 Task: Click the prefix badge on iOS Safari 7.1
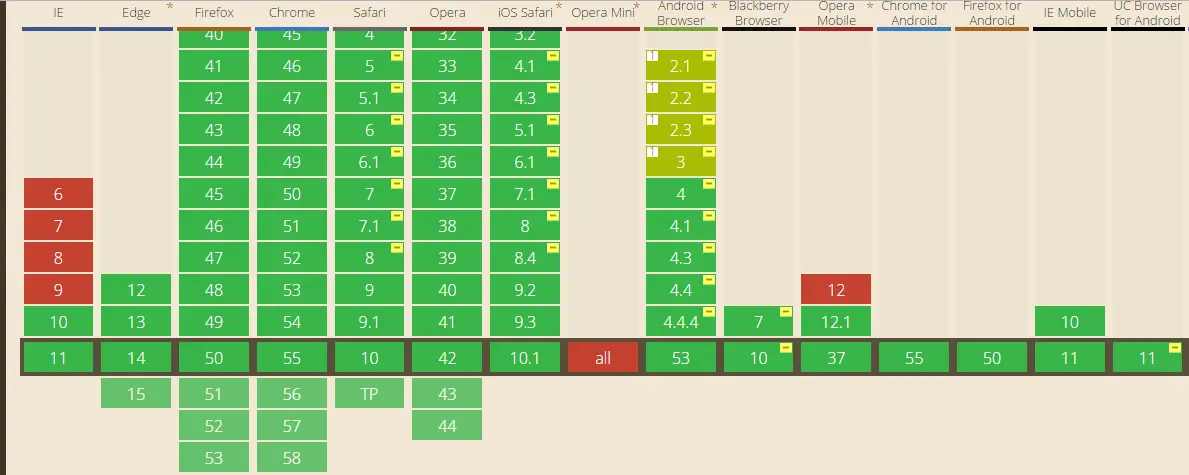click(553, 184)
